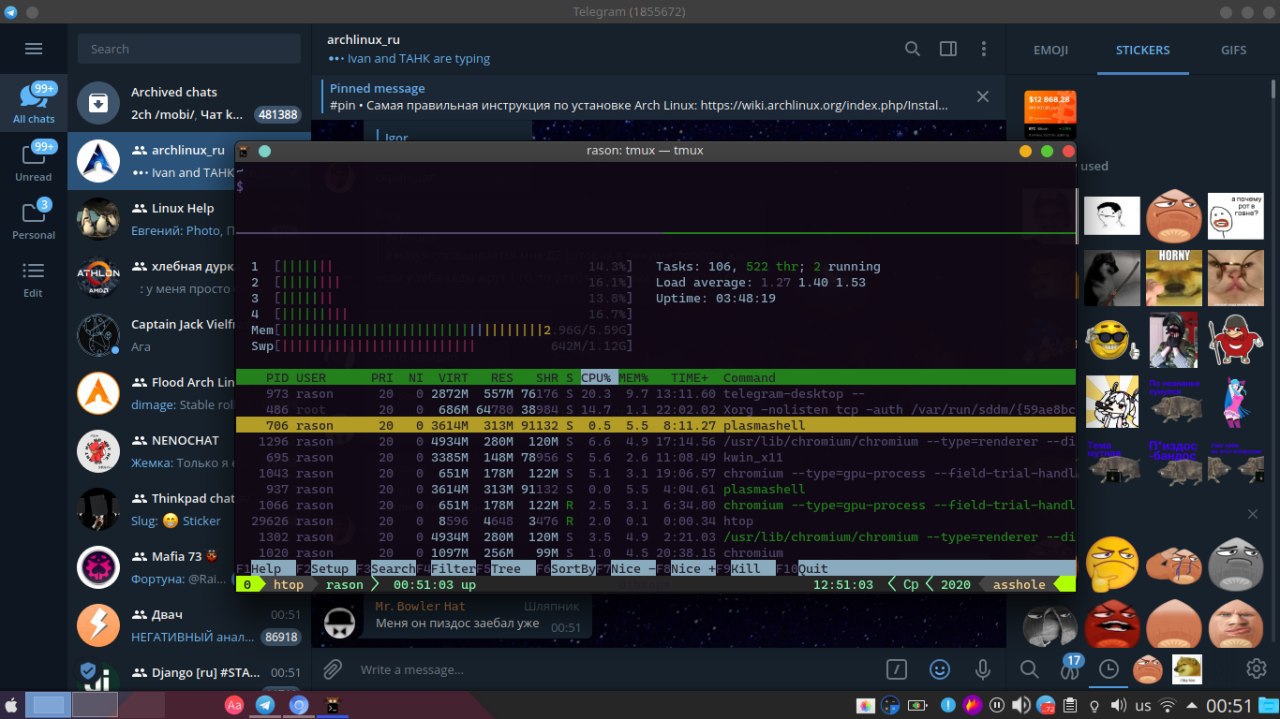The image size is (1280, 719).
Task: Open the pinned Arch install message
Action: tap(640, 97)
